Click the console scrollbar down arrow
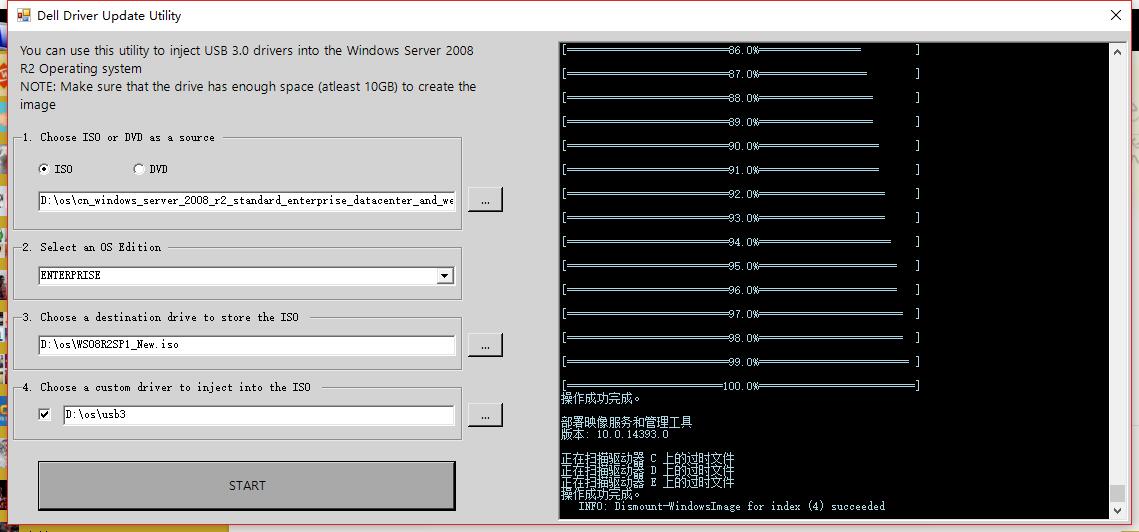The image size is (1139, 532). point(1118,511)
